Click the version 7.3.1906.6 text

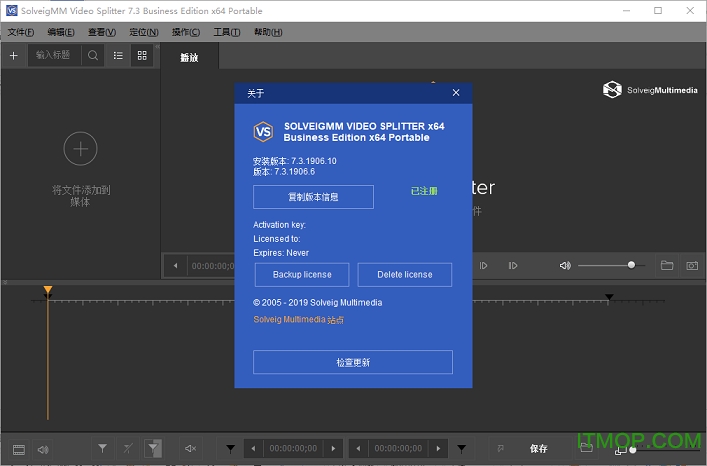pyautogui.click(x=284, y=172)
